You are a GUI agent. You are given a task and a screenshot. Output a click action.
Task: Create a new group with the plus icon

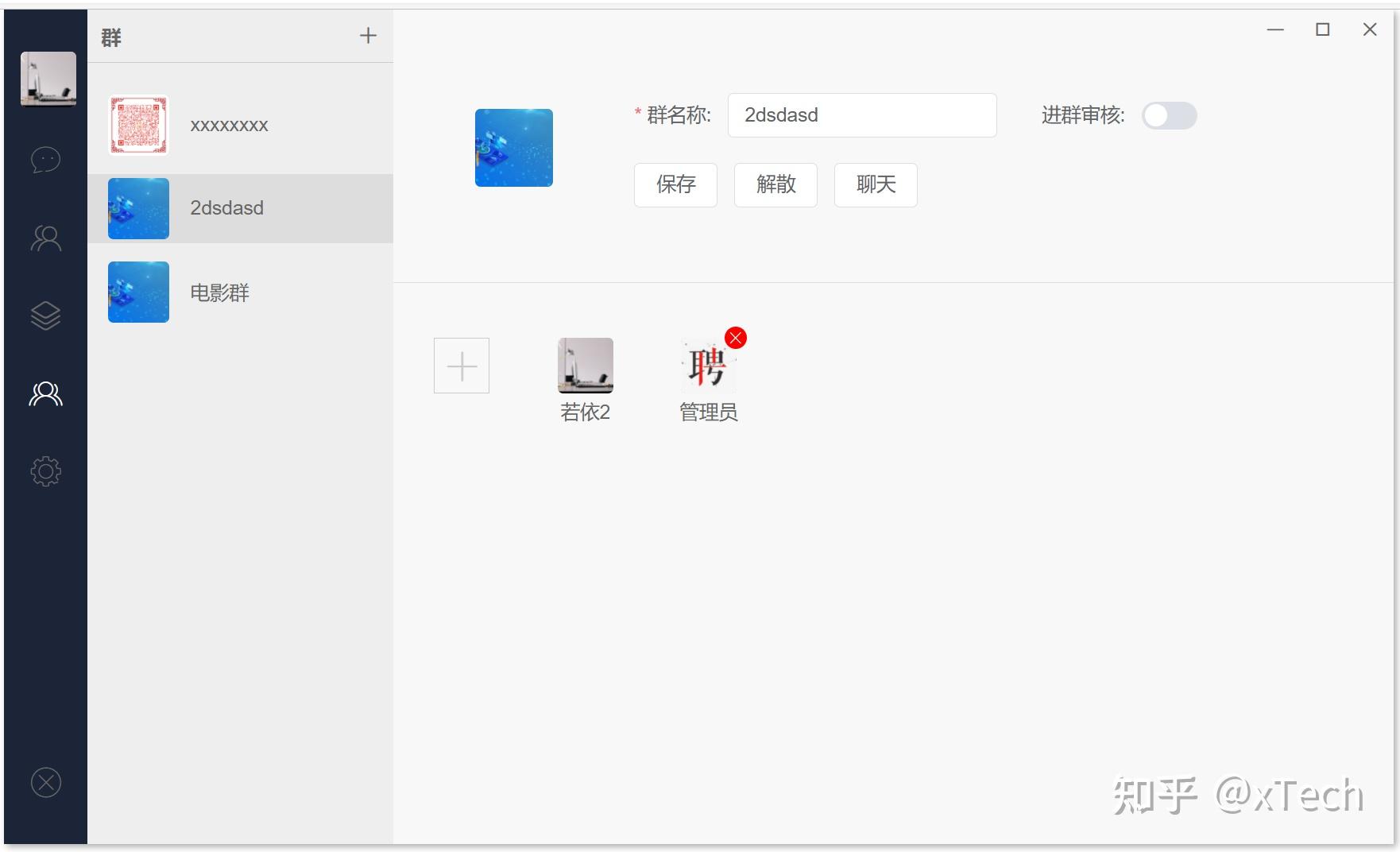pos(368,35)
